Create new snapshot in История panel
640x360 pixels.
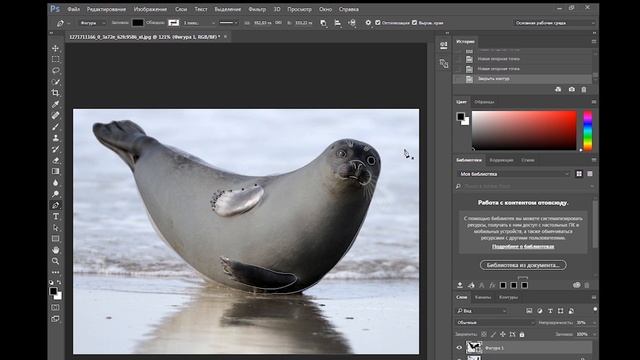tap(571, 89)
